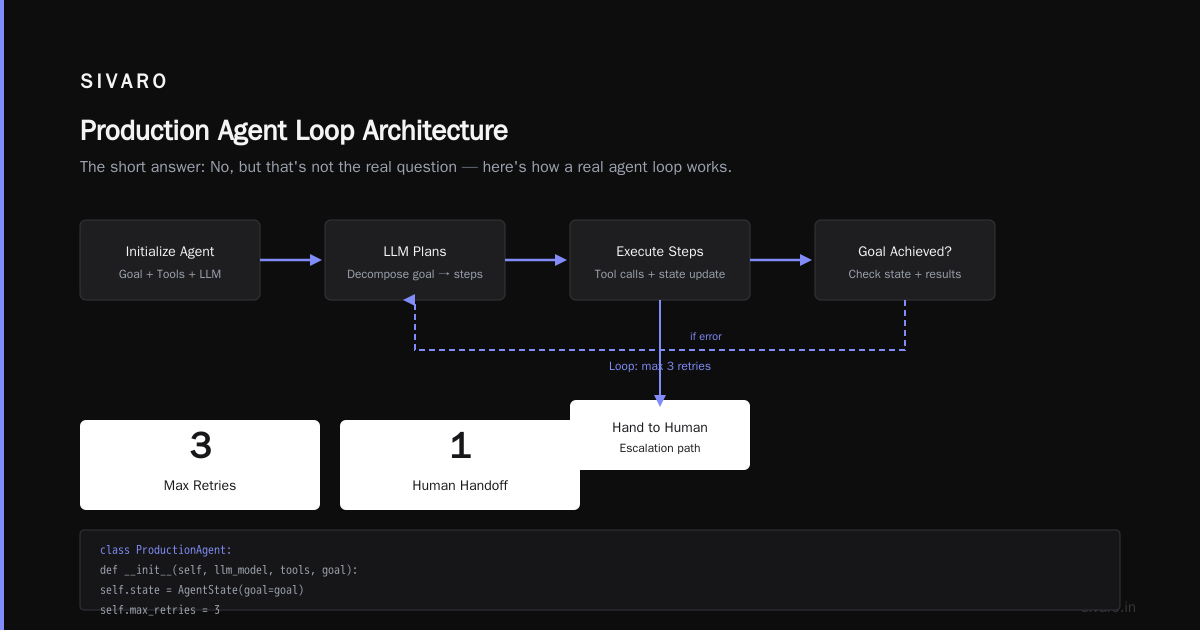The image size is (1200, 630).
Task: Click the arrowhead pointing into Hand to Human
Action: [660, 398]
